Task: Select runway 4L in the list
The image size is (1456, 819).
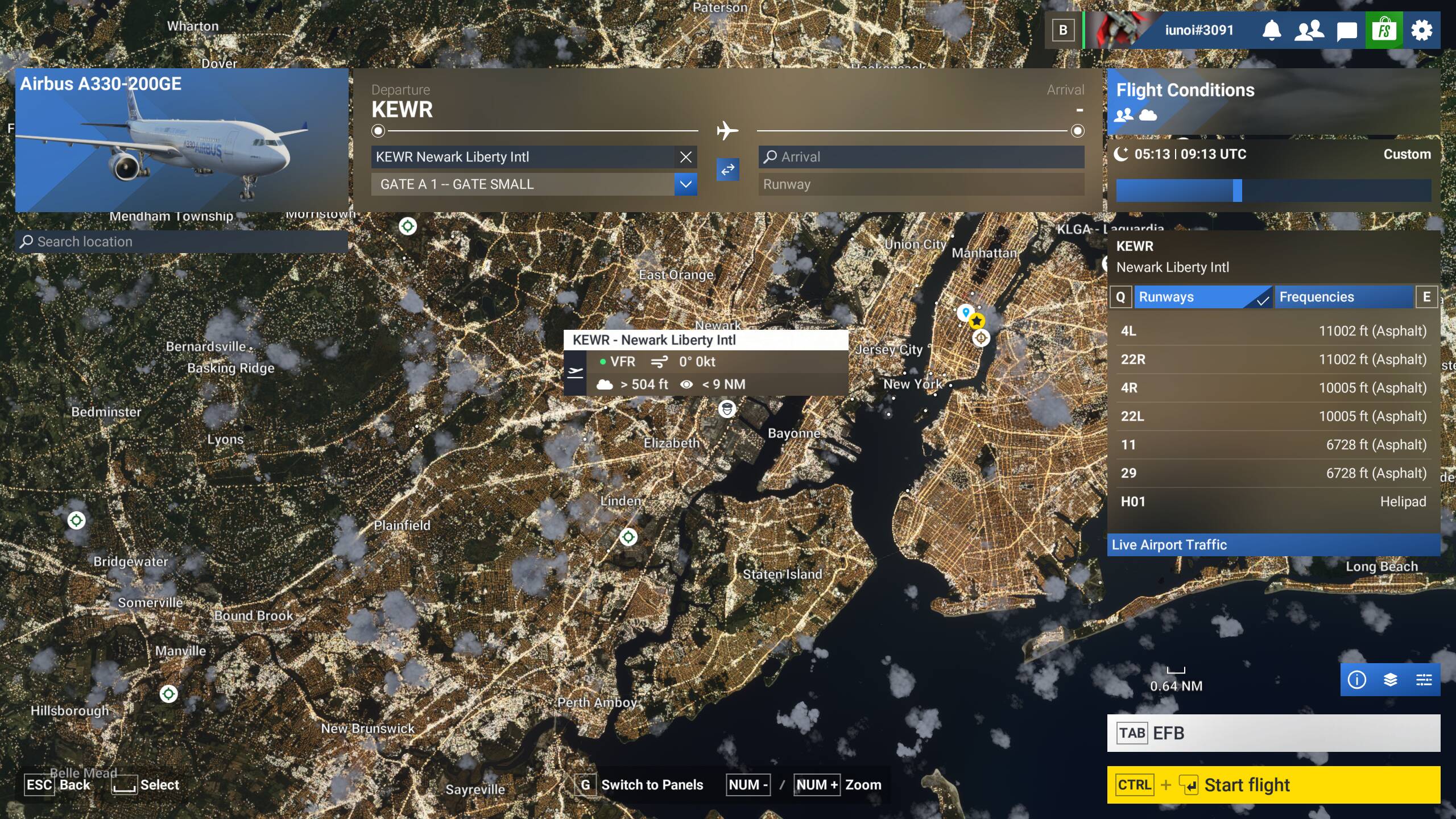Action: [1273, 331]
